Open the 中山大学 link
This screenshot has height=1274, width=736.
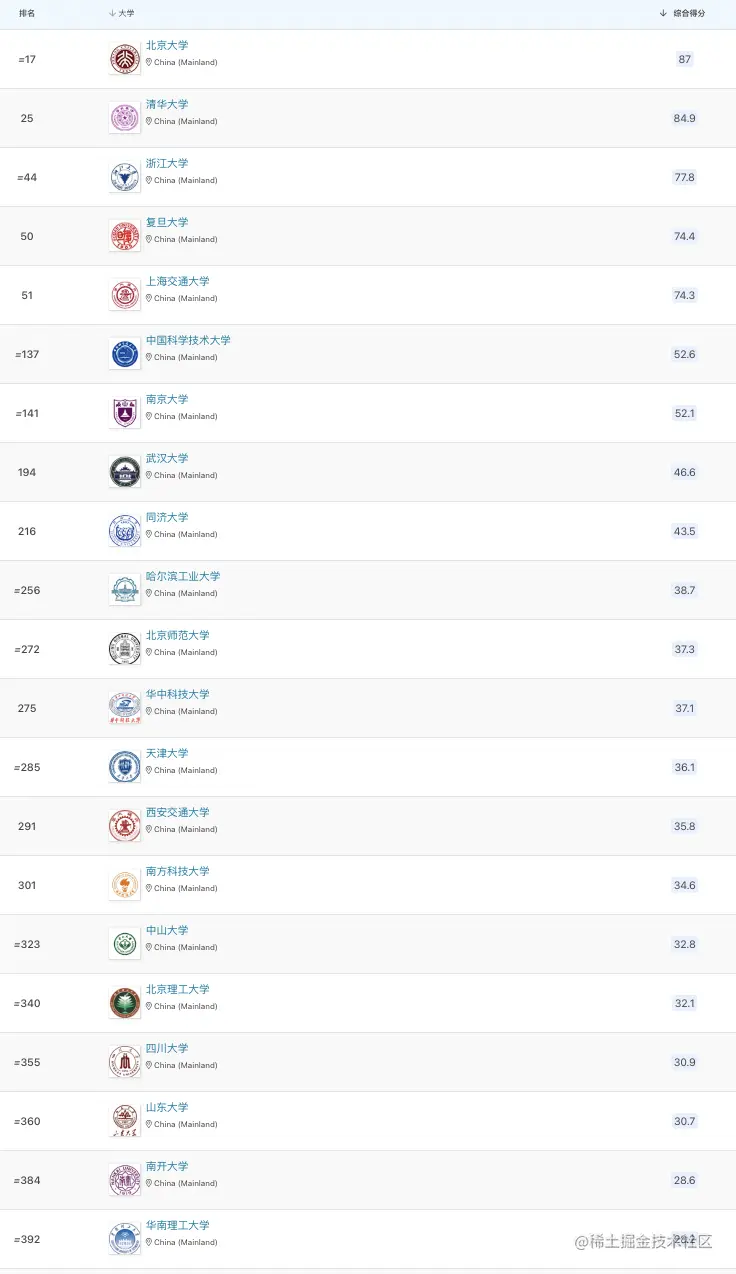167,931
